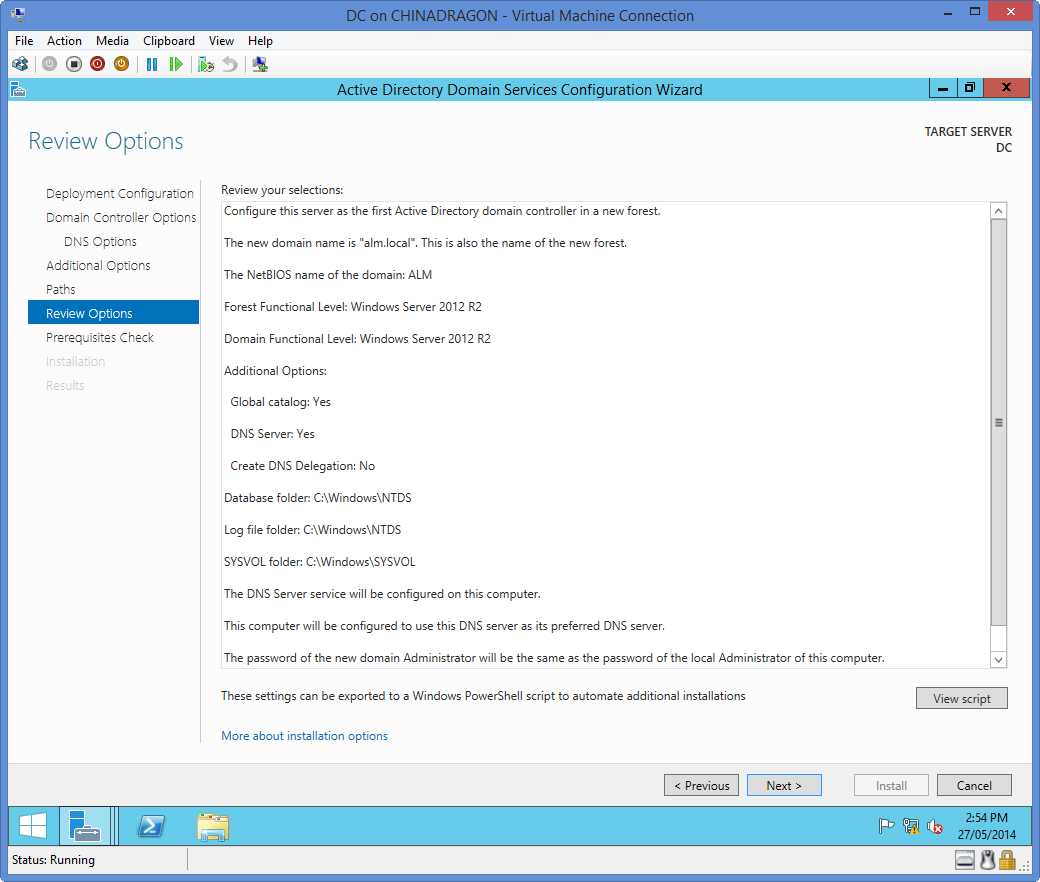
Task: Click the scroll-down arrow of selections list
Action: pyautogui.click(x=998, y=660)
